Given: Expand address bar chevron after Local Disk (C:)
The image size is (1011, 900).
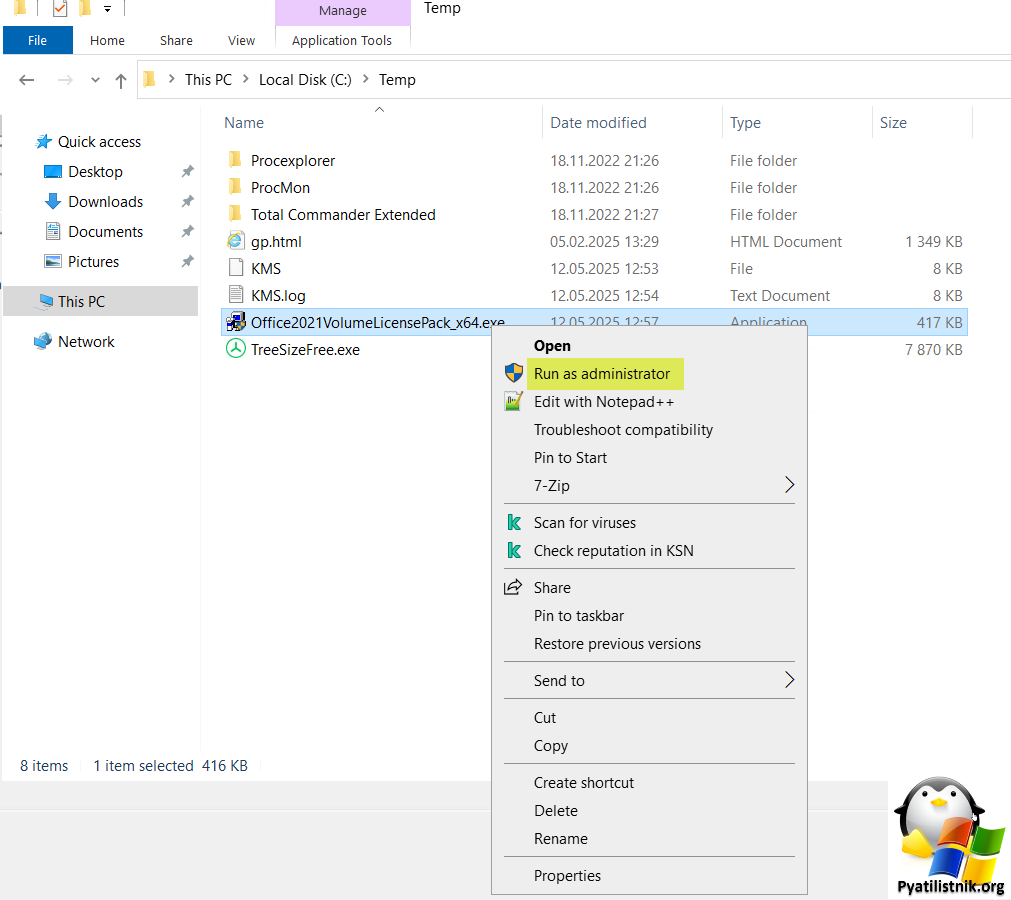Looking at the screenshot, I should coord(366,79).
